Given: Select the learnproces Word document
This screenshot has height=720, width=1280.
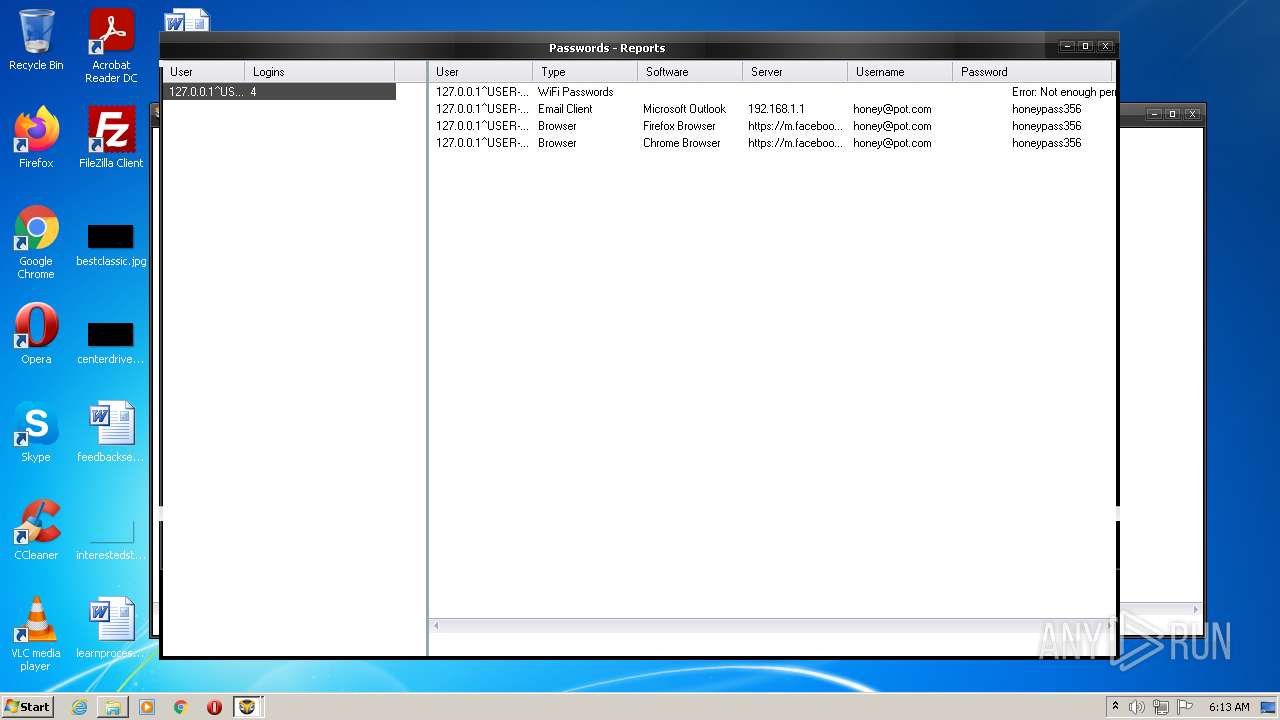Looking at the screenshot, I should 111,628.
